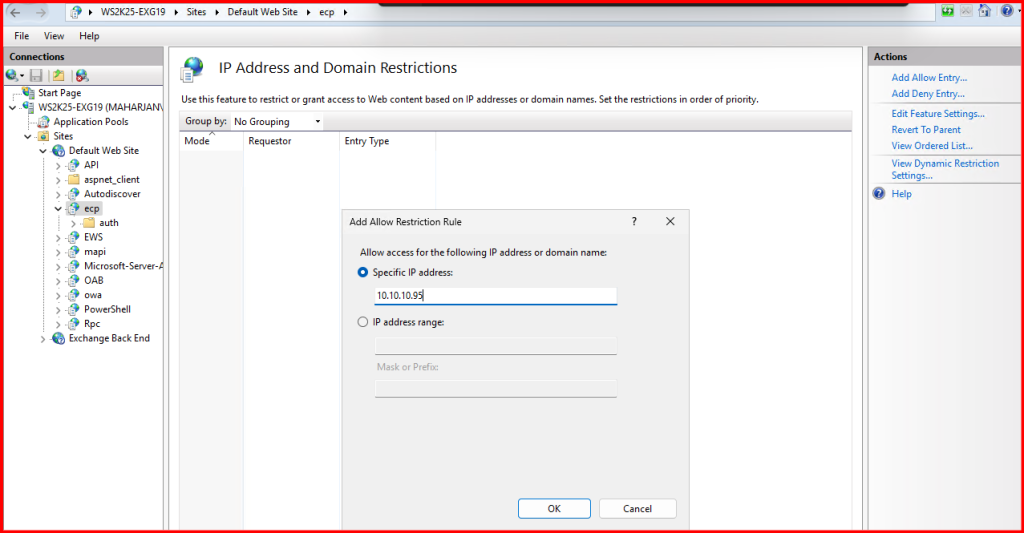Viewport: 1024px width, 533px height.
Task: Expand the Exchange Back End site node
Action: [x=43, y=339]
